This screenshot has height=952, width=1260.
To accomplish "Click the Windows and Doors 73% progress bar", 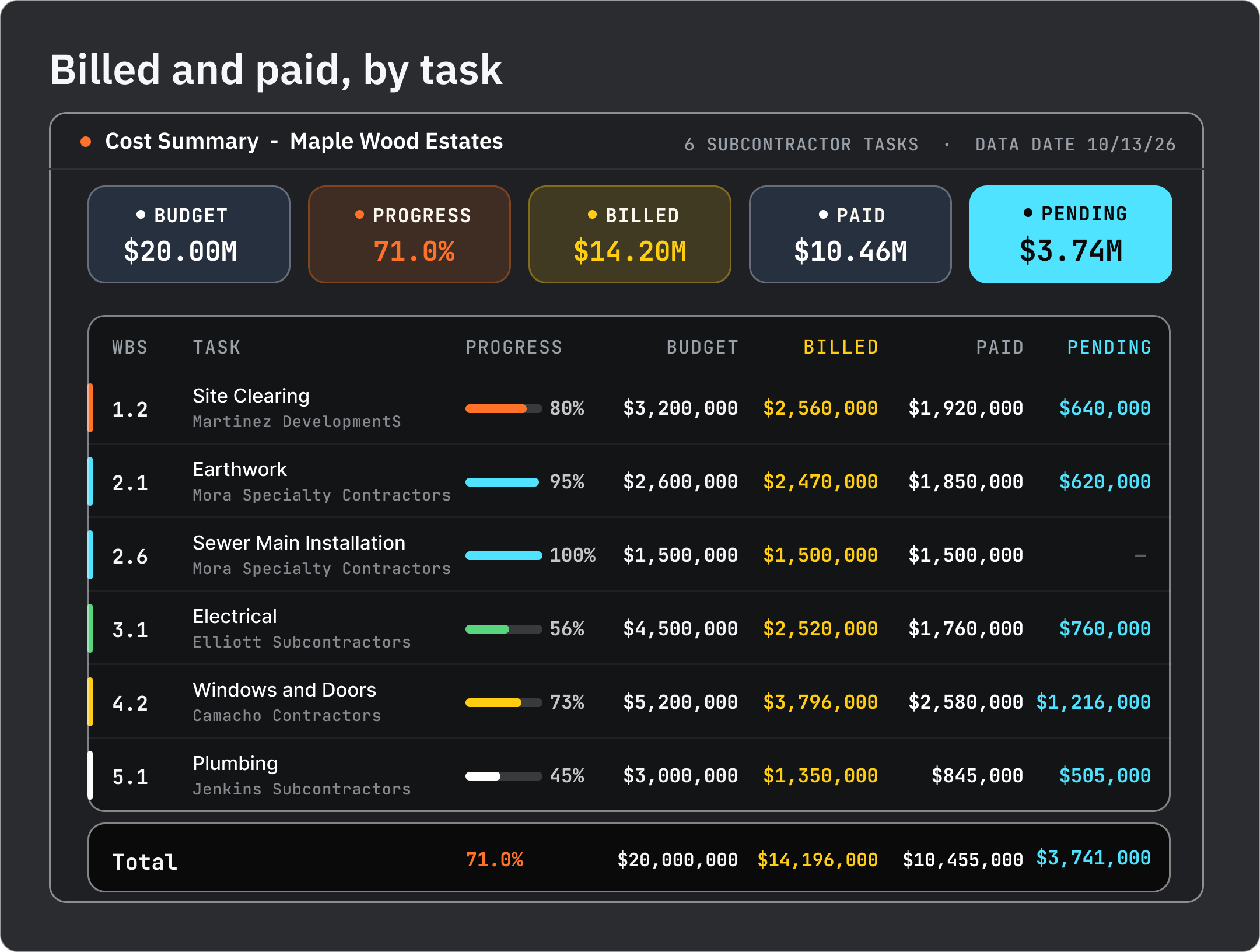I will 504,703.
